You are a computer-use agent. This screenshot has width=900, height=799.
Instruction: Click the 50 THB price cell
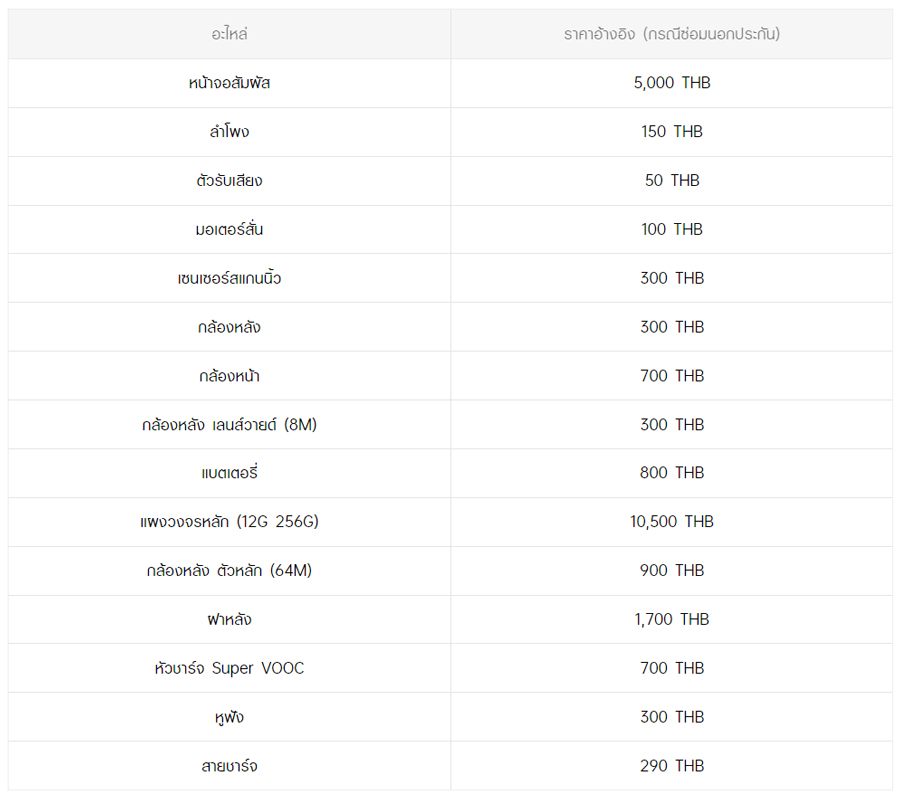coord(671,181)
